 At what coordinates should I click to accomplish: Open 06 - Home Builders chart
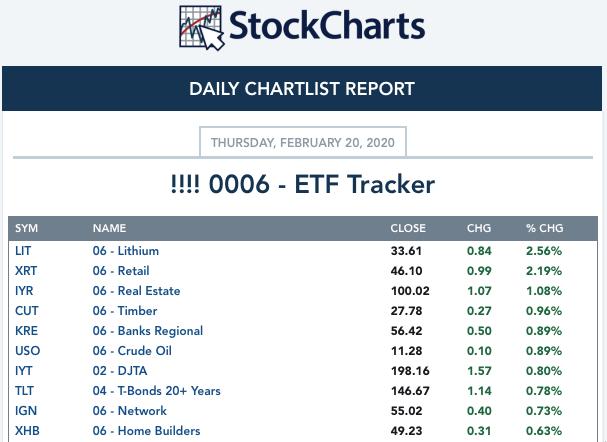pos(146,431)
